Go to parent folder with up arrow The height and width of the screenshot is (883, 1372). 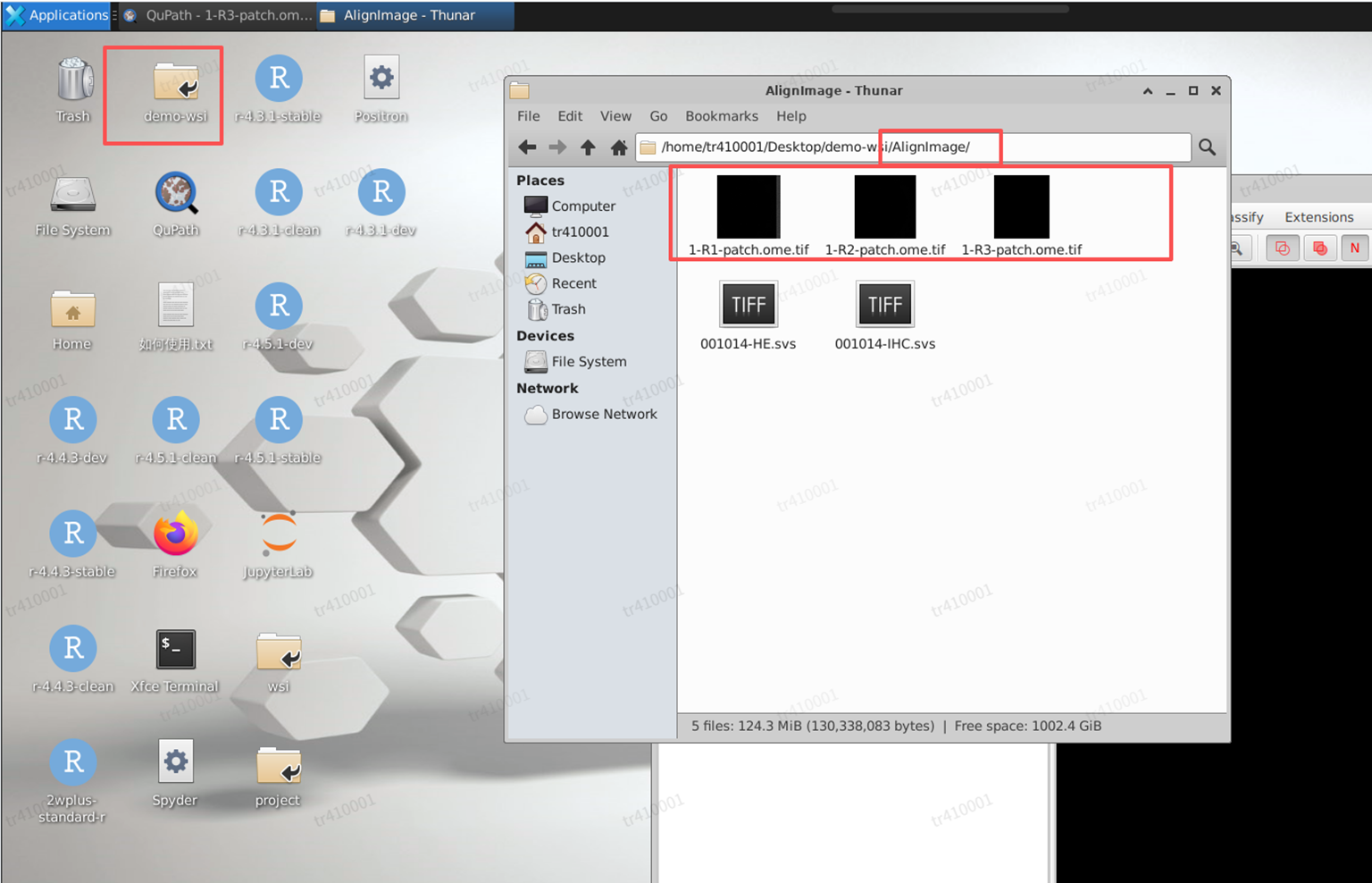[x=588, y=147]
